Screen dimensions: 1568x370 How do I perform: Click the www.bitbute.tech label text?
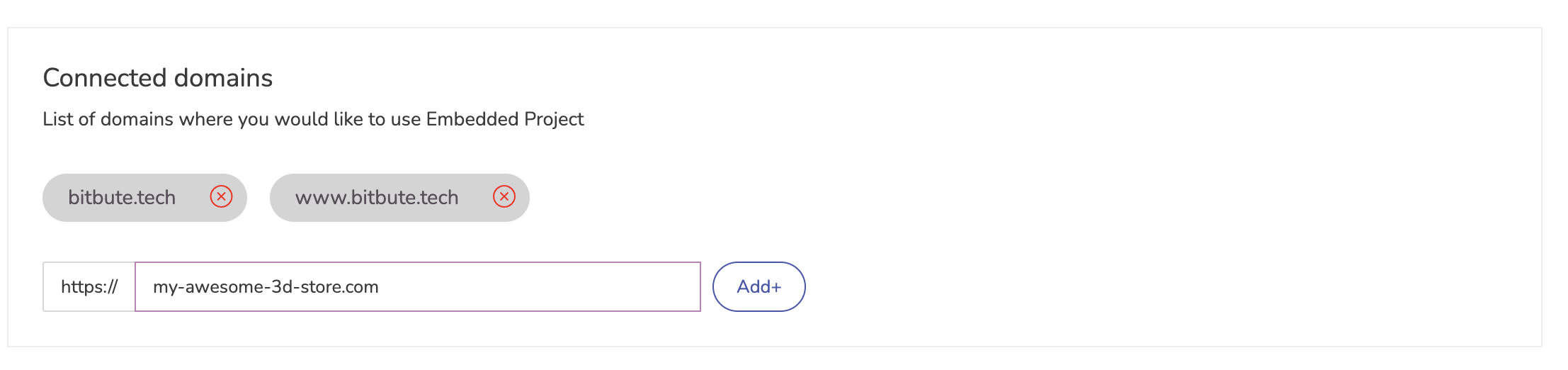377,198
